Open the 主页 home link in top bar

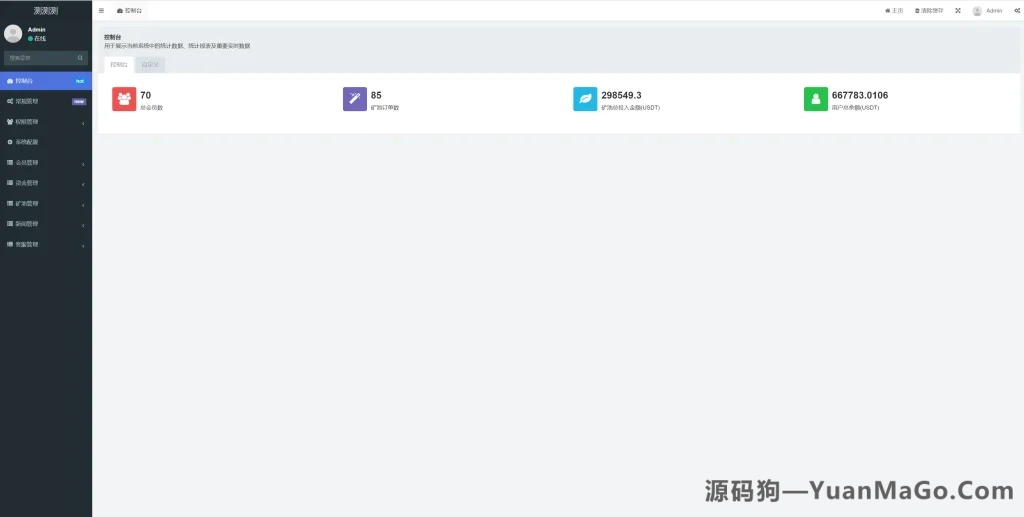point(894,10)
